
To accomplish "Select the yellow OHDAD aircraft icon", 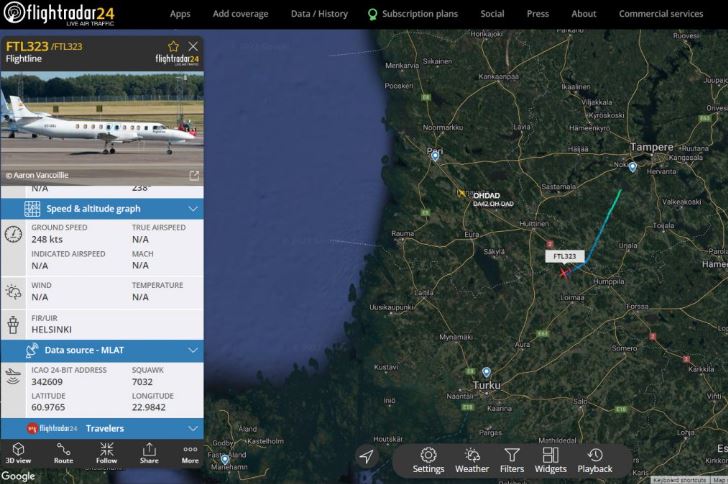I will (462, 193).
